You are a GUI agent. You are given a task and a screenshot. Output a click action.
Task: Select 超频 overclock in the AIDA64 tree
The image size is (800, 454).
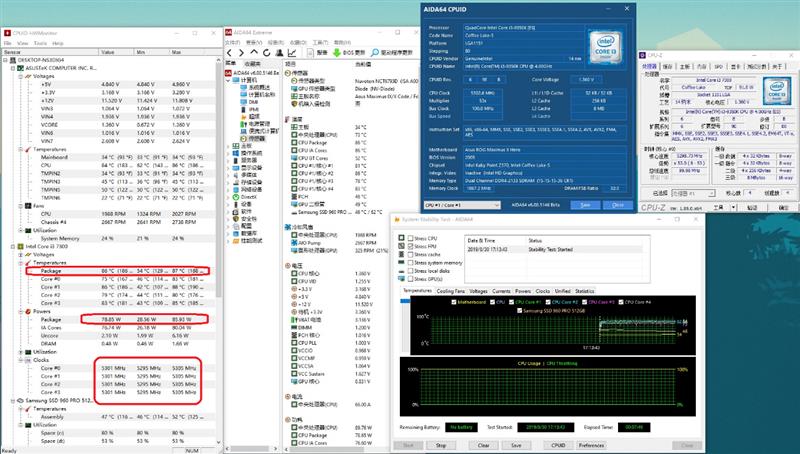(249, 116)
